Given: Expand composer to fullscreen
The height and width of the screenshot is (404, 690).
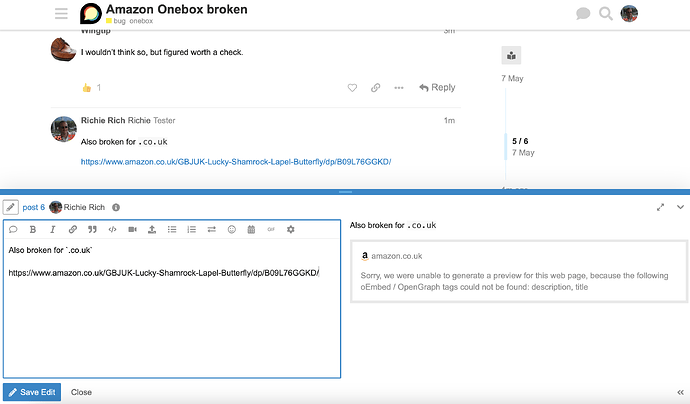Looking at the screenshot, I should (660, 207).
